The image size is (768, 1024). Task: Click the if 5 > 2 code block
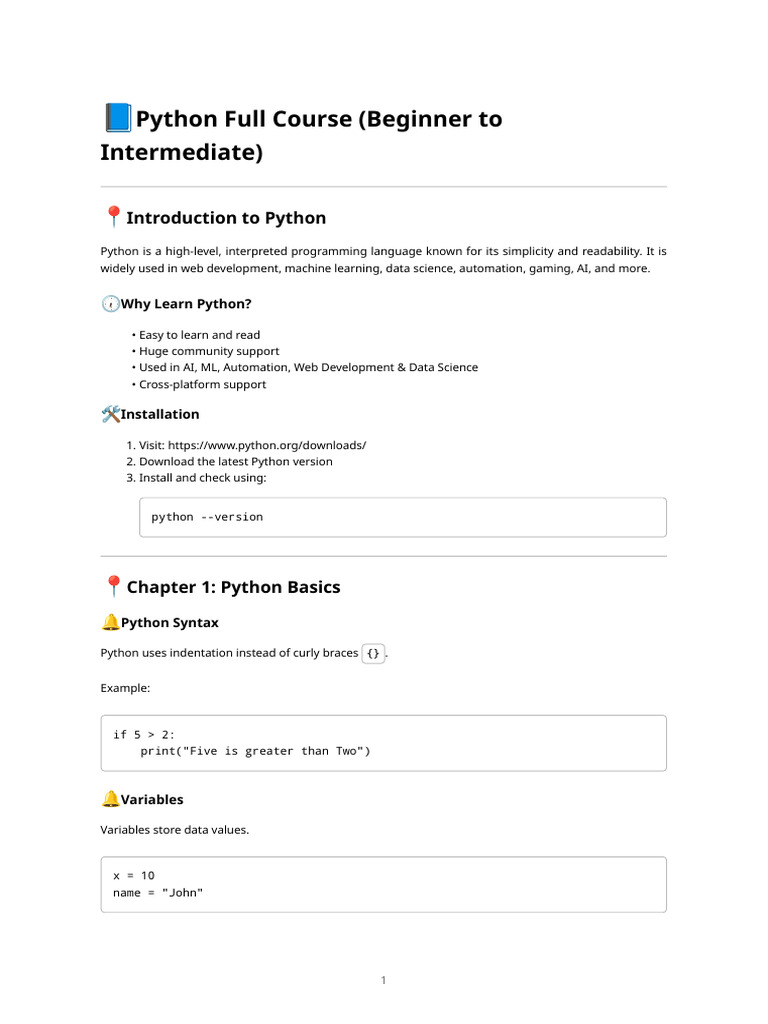click(x=383, y=742)
